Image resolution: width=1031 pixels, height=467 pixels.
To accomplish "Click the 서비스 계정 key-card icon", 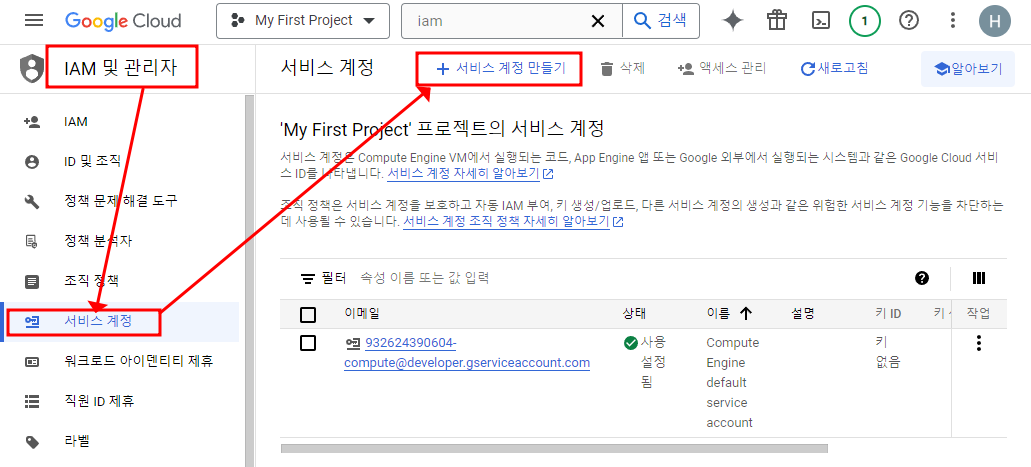I will pos(32,322).
